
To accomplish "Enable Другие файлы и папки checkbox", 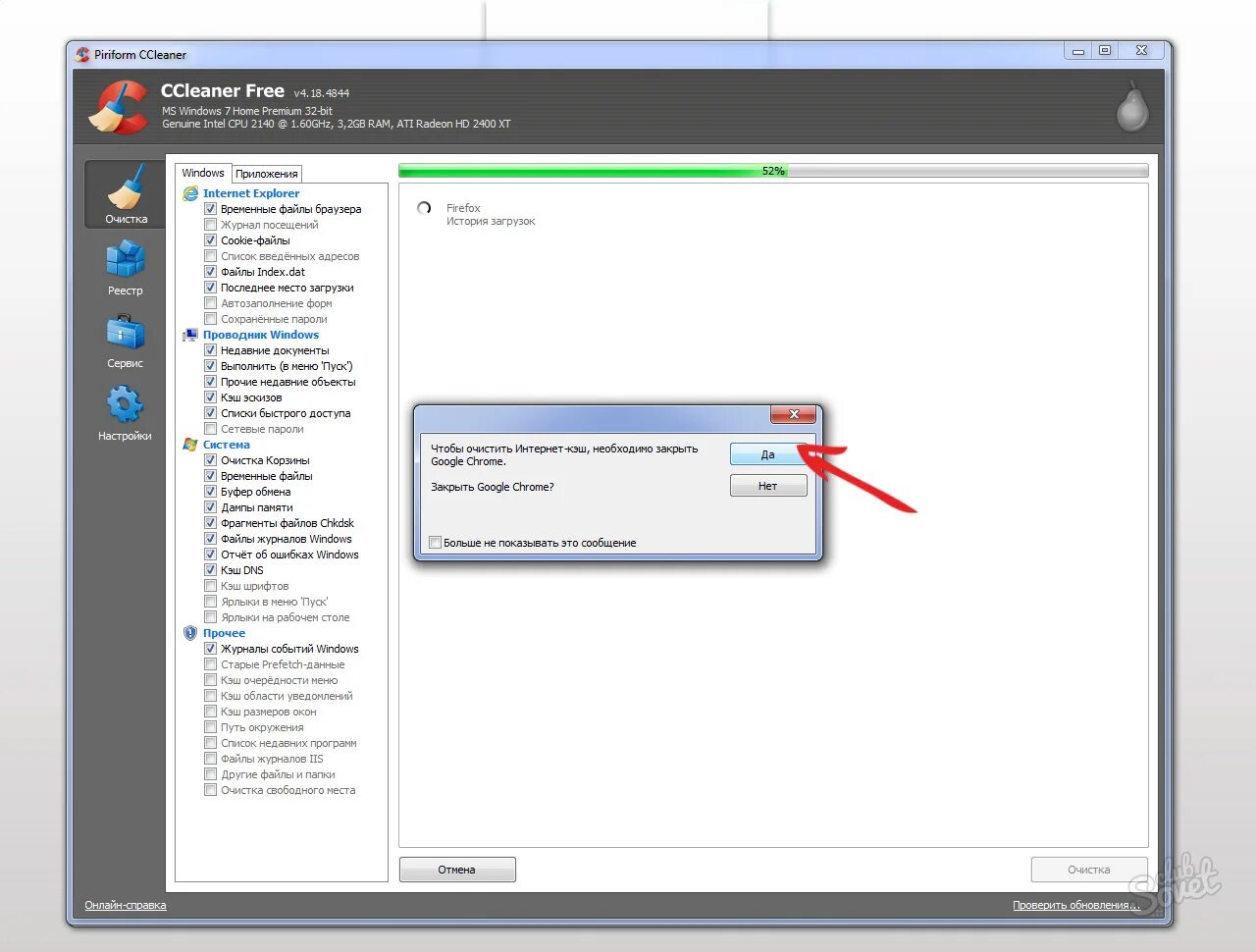I will (x=210, y=774).
